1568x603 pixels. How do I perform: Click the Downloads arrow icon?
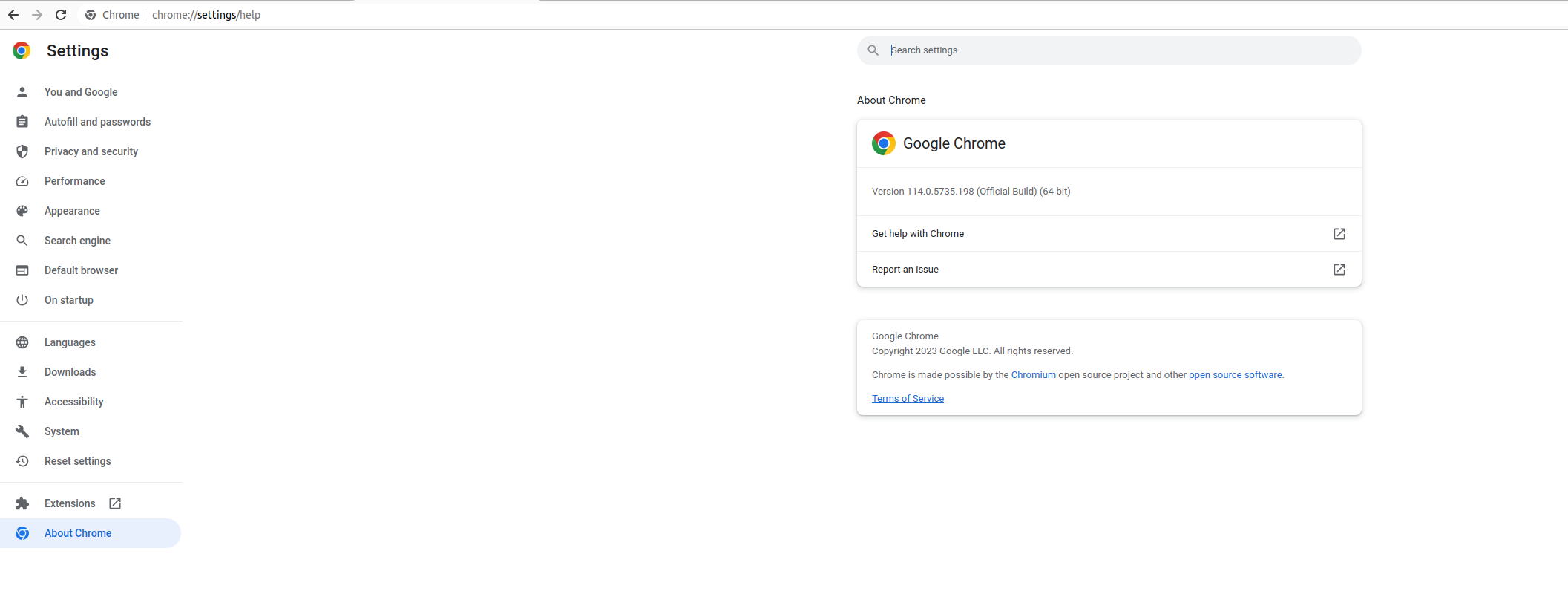[22, 372]
